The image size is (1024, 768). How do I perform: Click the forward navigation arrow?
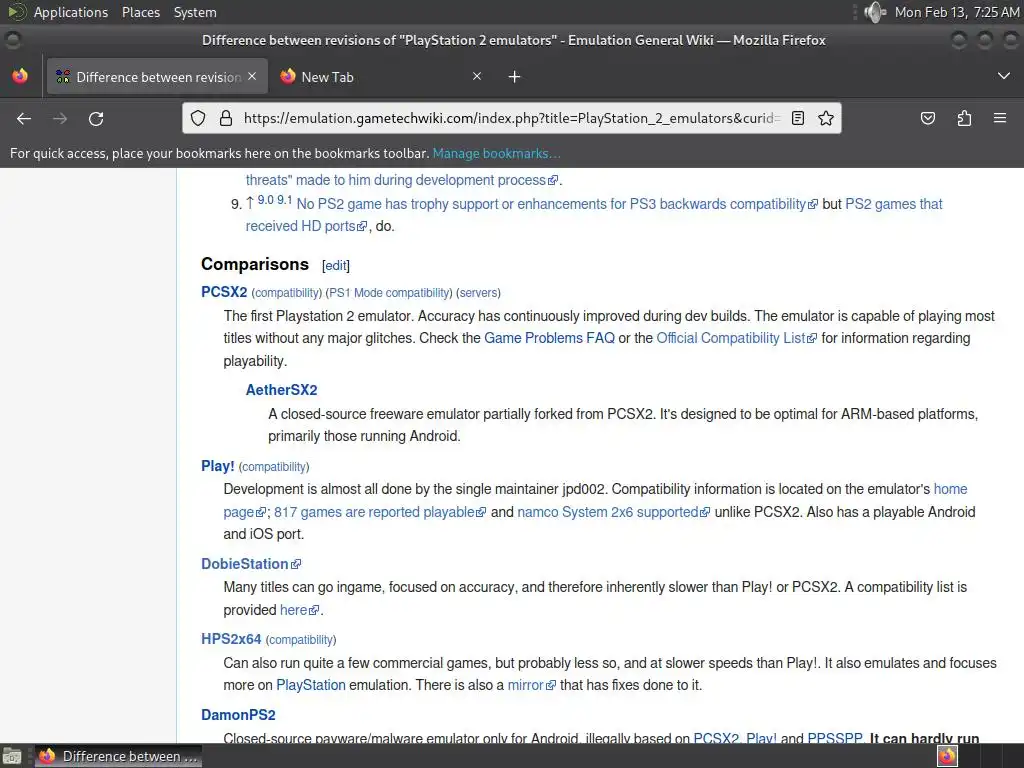click(60, 118)
